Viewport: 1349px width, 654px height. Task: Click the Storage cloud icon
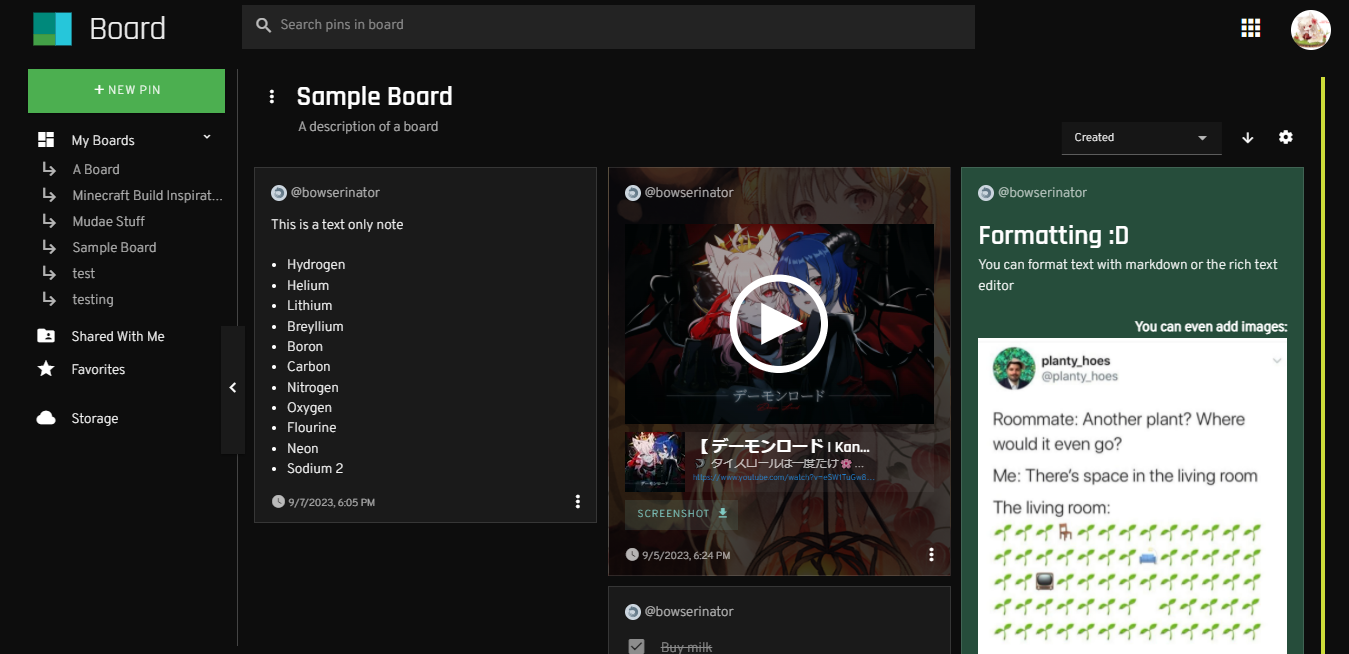pos(46,418)
